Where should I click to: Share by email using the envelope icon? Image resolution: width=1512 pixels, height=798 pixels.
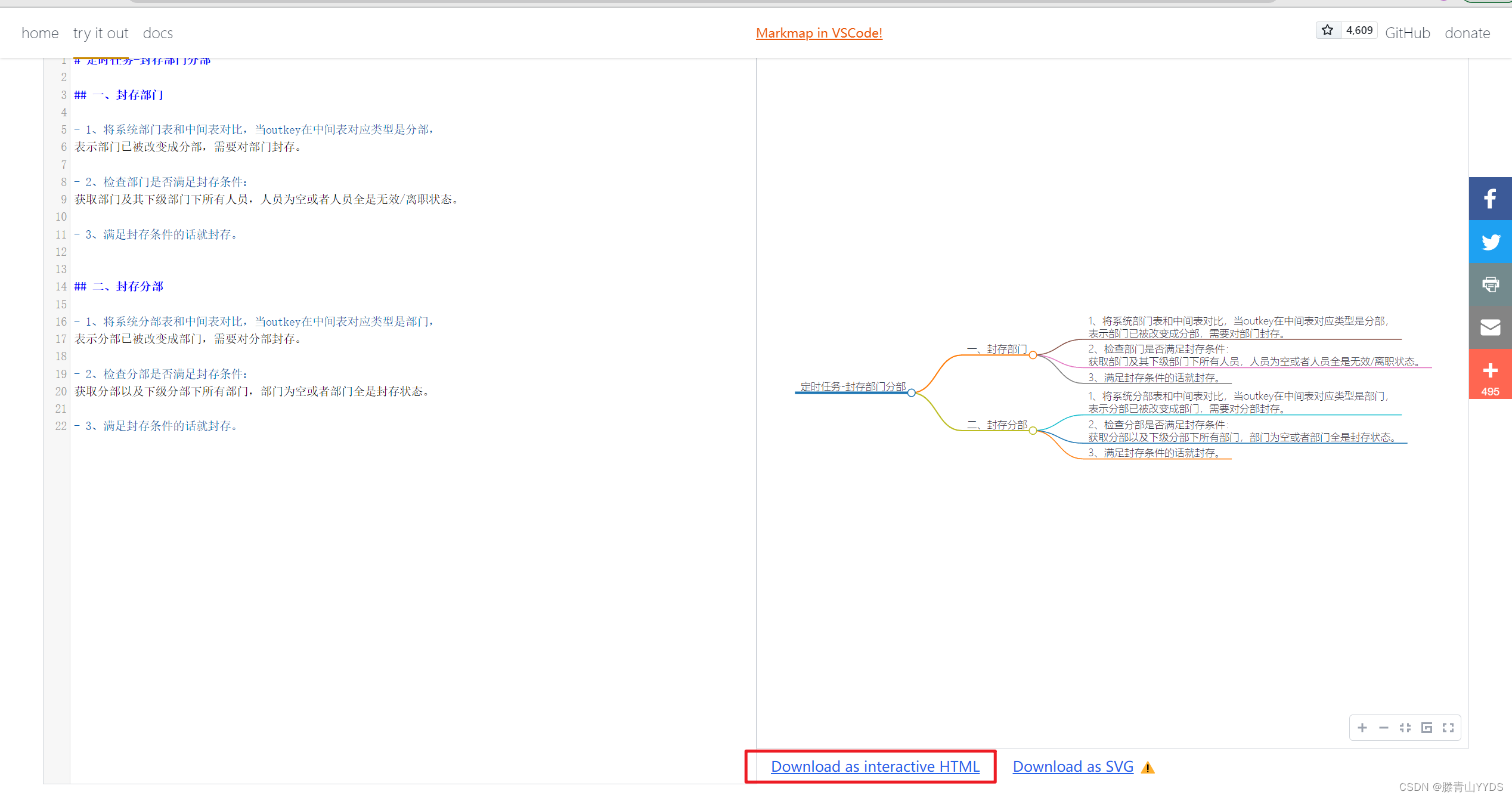click(1490, 327)
